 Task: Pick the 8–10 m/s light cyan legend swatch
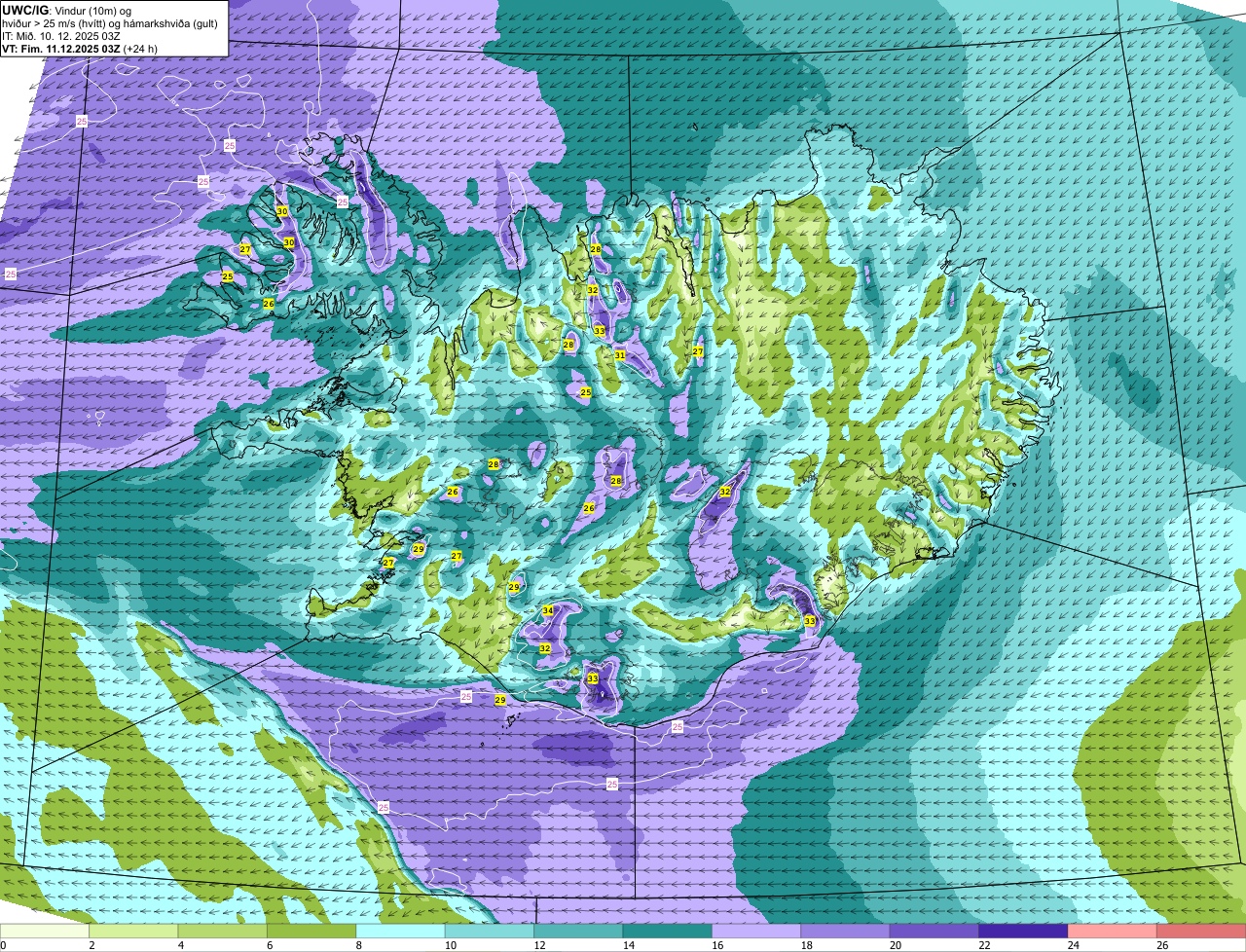401,932
